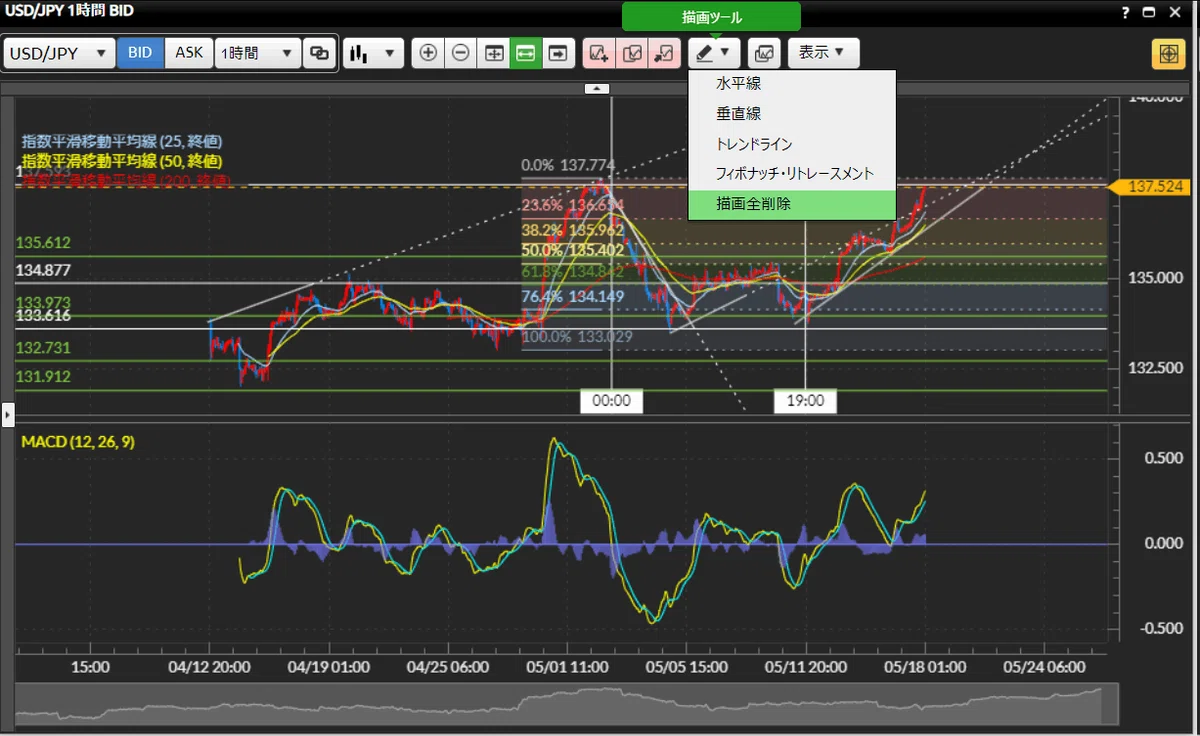This screenshot has width=1200, height=736.
Task: Open the chart type candlestick dropdown
Action: 373,53
